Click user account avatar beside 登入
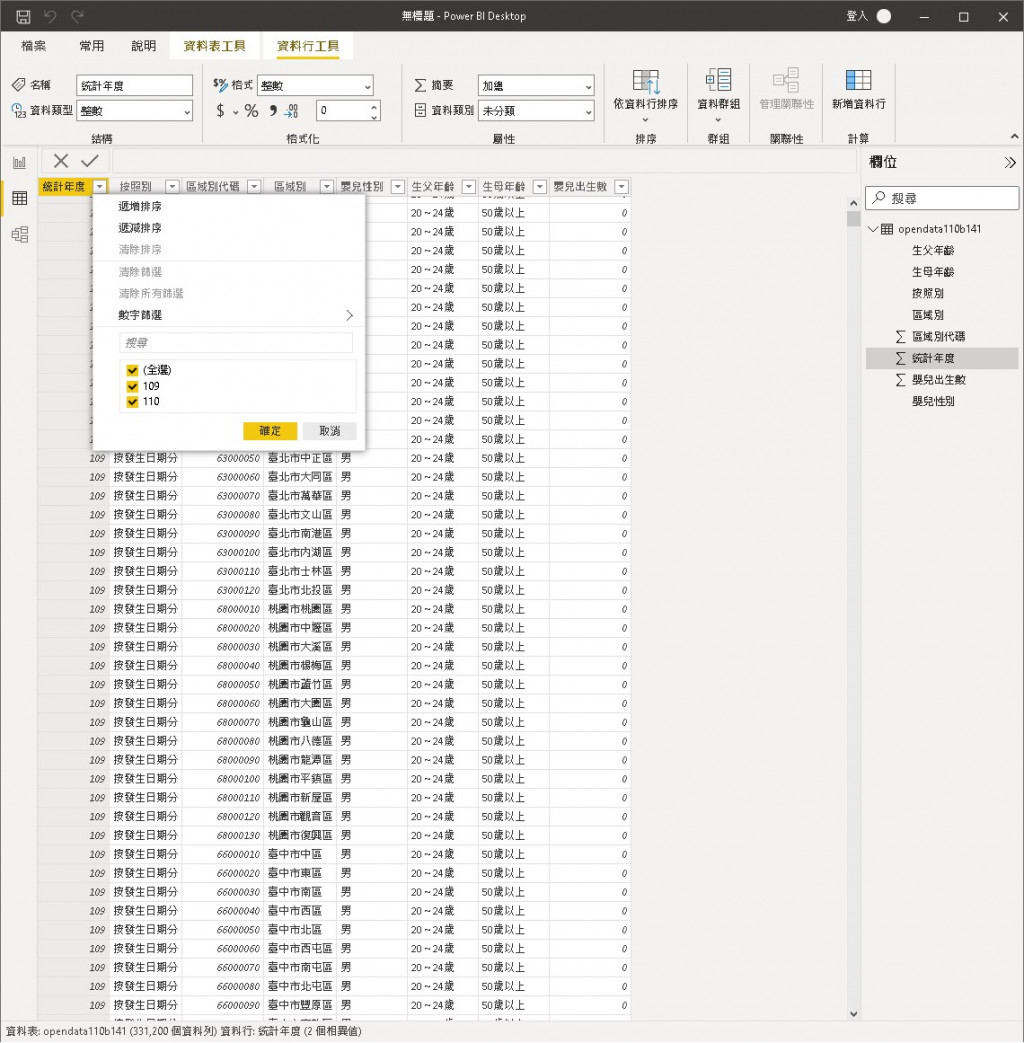This screenshot has width=1024, height=1043. click(884, 17)
